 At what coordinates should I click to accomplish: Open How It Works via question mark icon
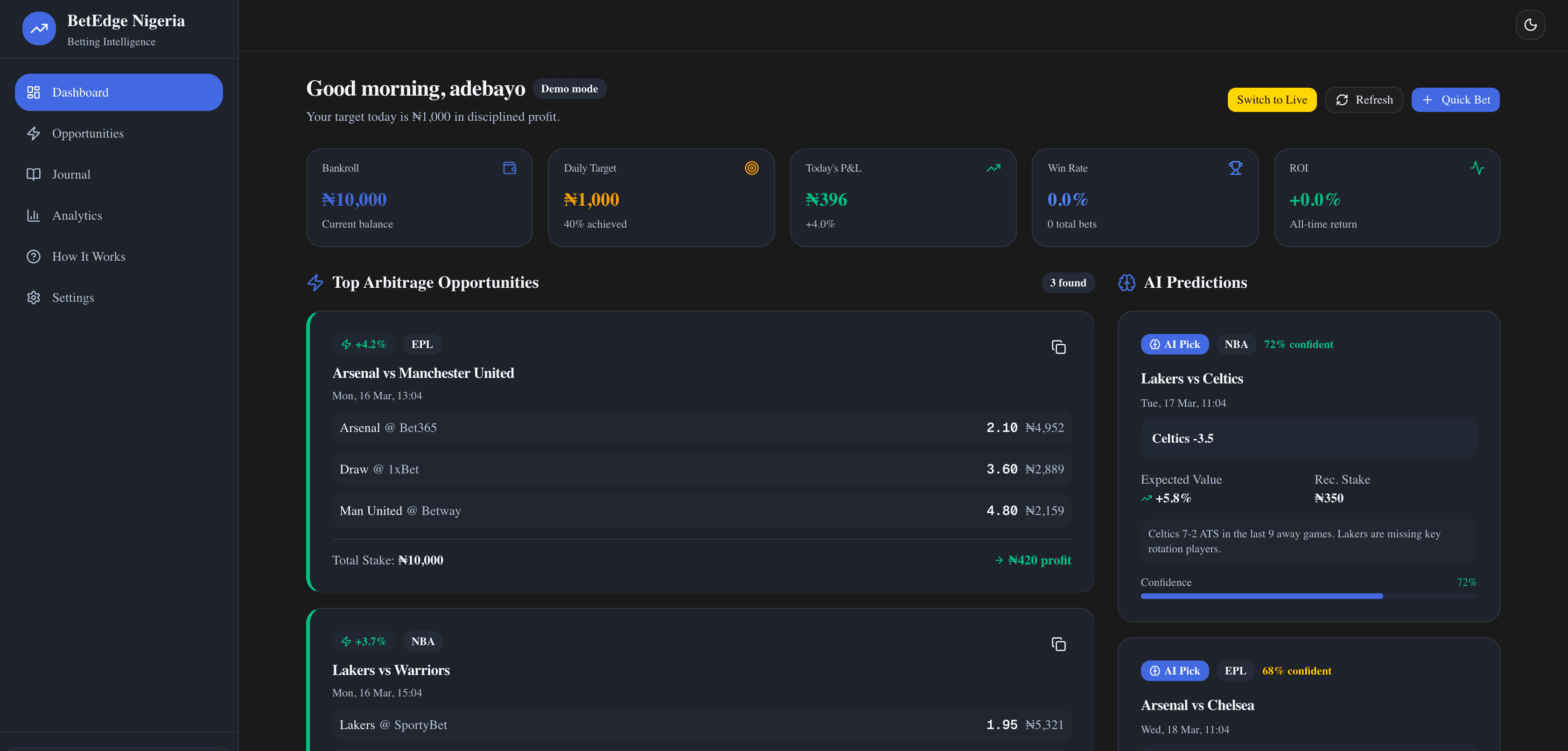34,256
